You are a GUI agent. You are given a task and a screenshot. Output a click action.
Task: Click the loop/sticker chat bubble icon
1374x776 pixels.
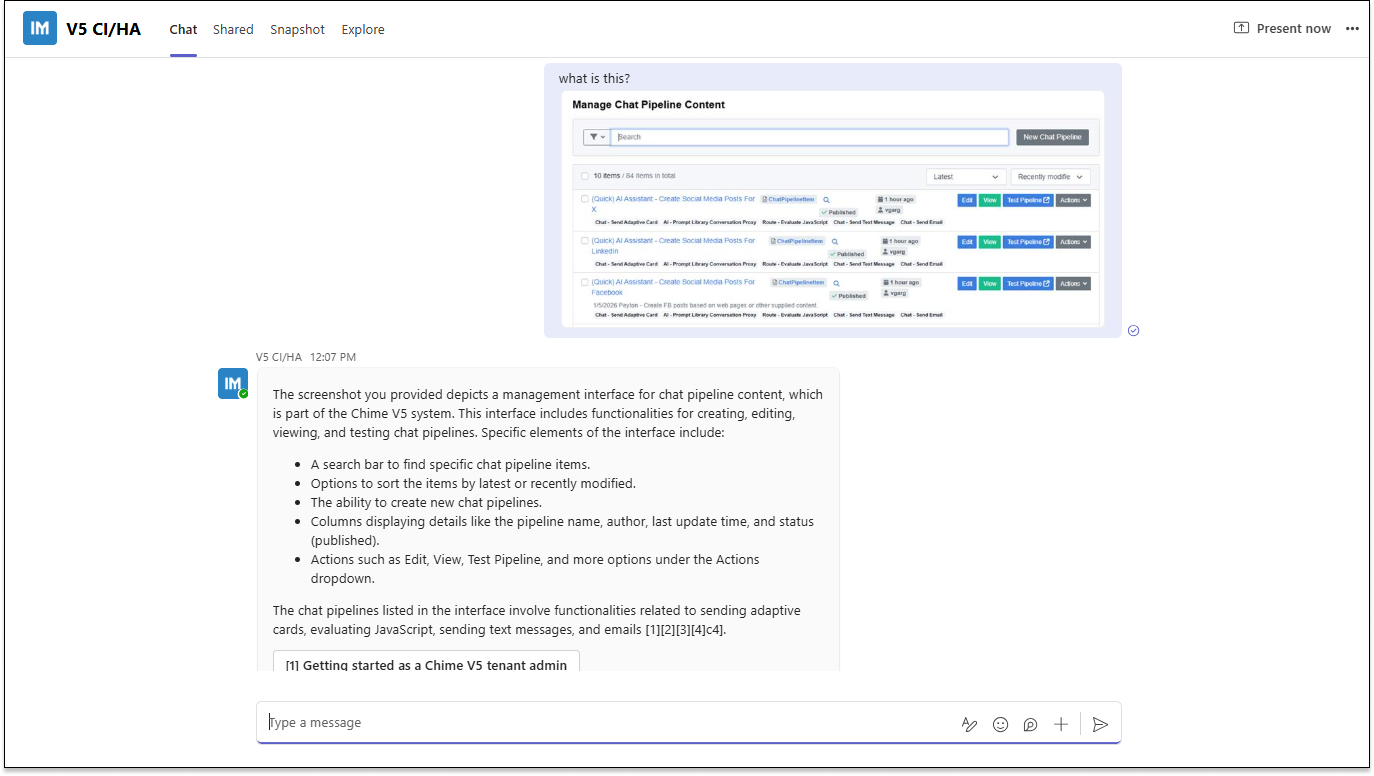1030,724
